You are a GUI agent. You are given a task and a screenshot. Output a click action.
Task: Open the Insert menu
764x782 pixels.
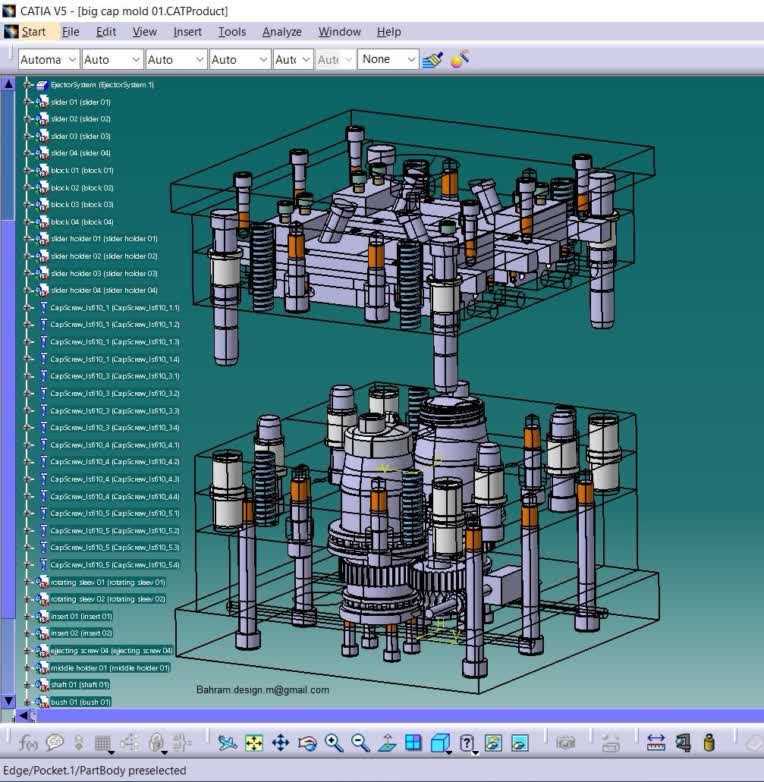[188, 32]
